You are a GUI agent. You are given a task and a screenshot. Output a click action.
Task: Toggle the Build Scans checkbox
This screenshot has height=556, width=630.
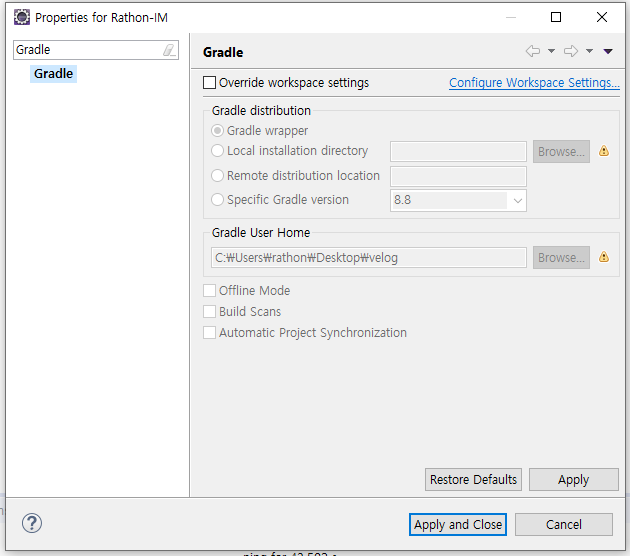(x=209, y=311)
